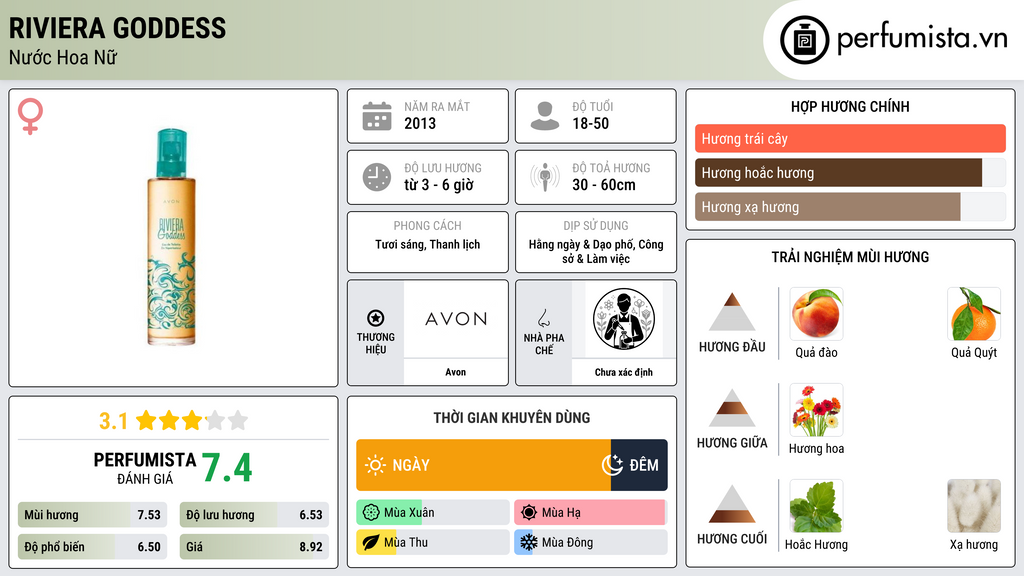Click the Hương đầu pyramid icon

[x=732, y=312]
